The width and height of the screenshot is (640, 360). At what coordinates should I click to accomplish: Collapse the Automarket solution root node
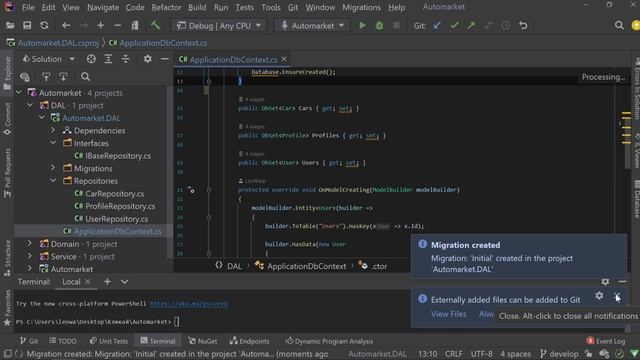pos(19,93)
